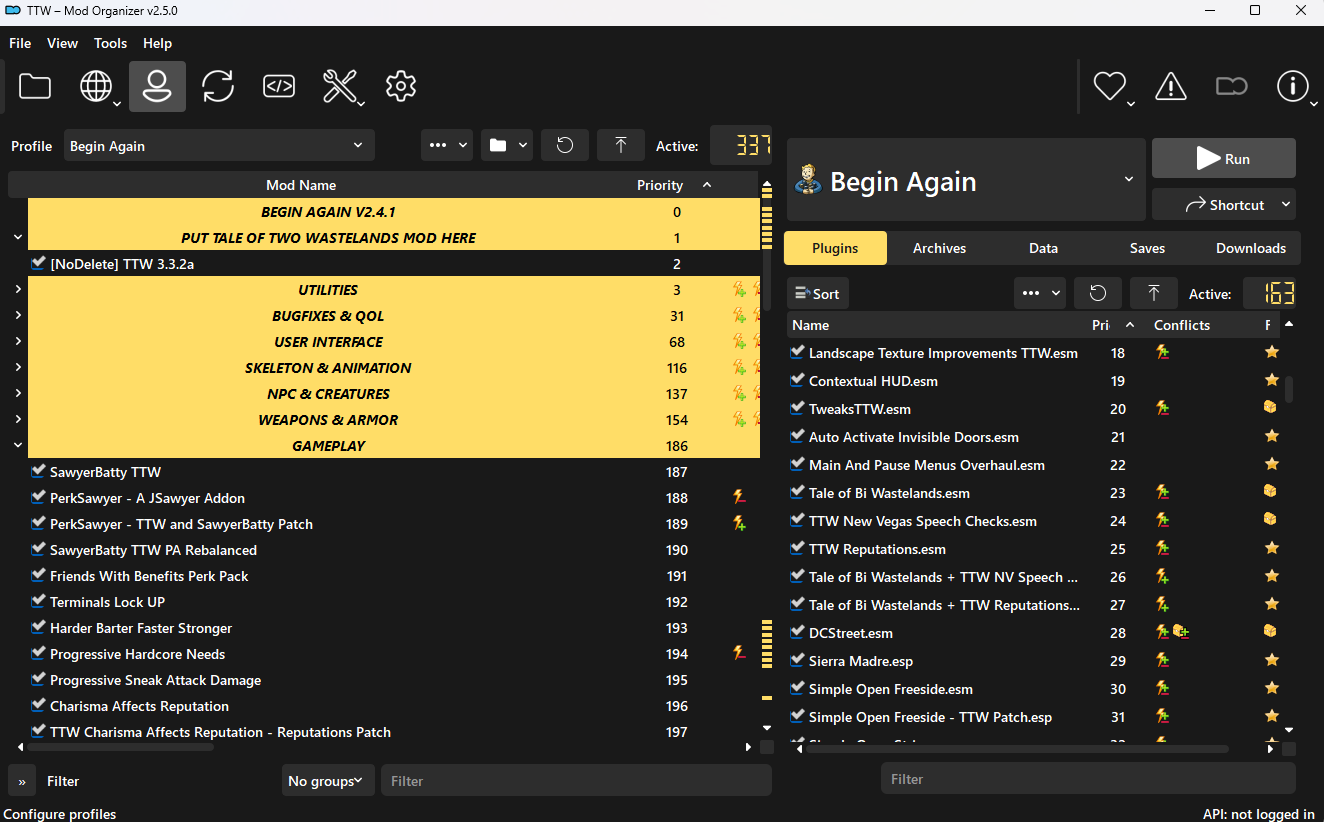Screen dimensions: 1324x822
Task: Click the Priority column header in mod list
Action: 660,185
